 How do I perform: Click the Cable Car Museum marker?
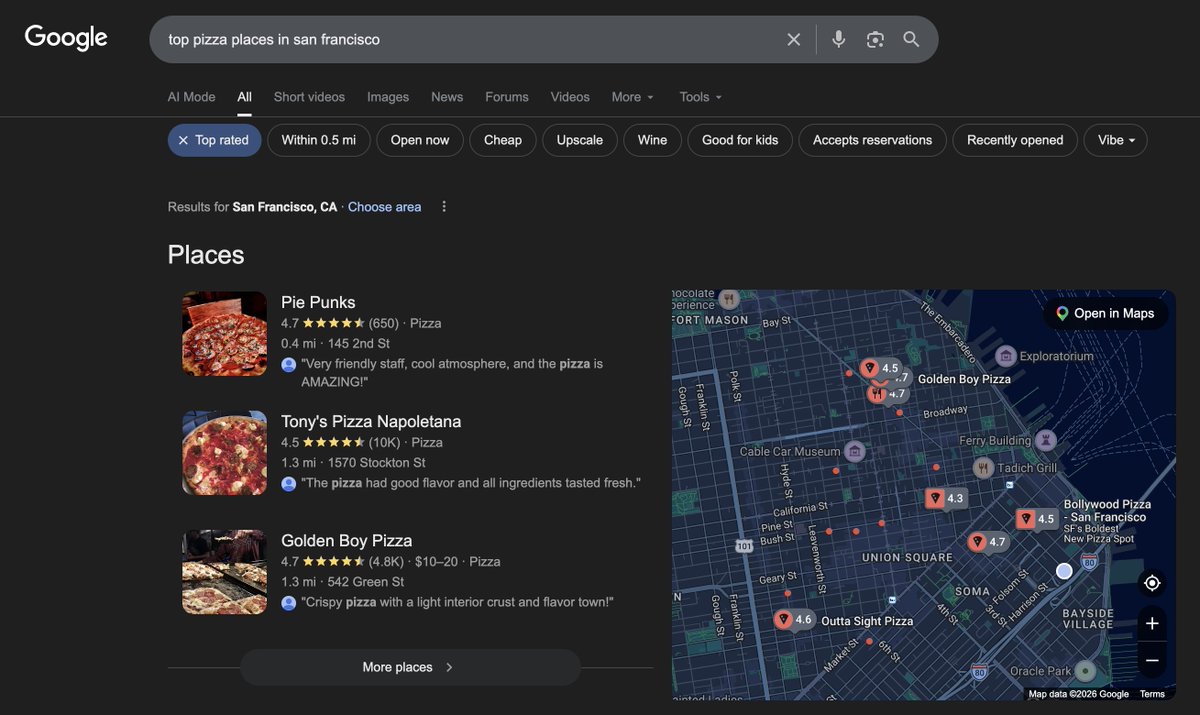[x=854, y=452]
